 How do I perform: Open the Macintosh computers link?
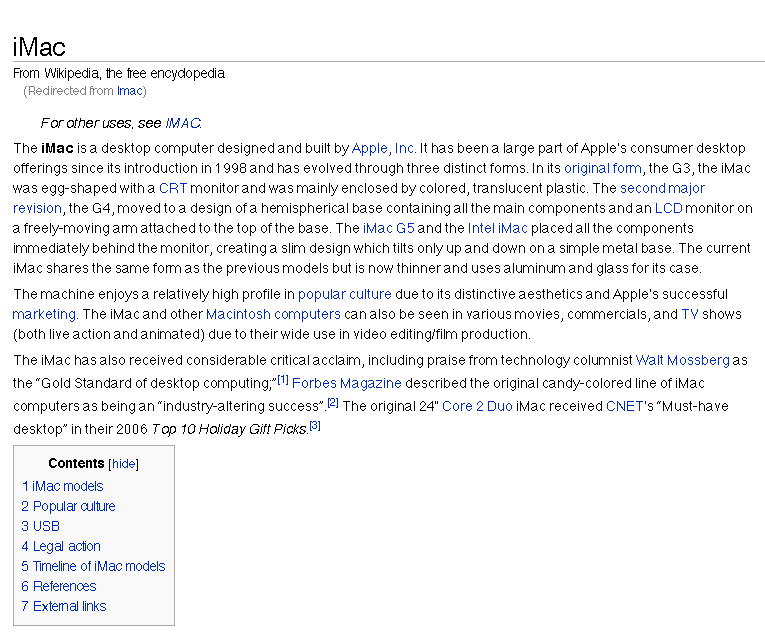(x=273, y=314)
